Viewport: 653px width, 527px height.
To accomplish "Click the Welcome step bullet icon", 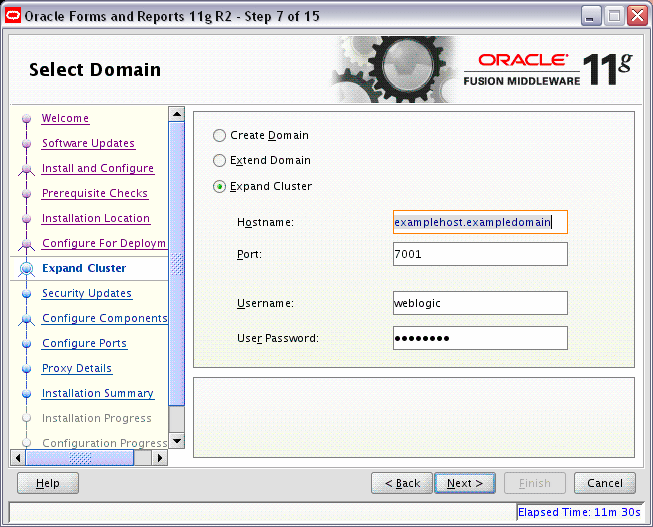I will [27, 119].
